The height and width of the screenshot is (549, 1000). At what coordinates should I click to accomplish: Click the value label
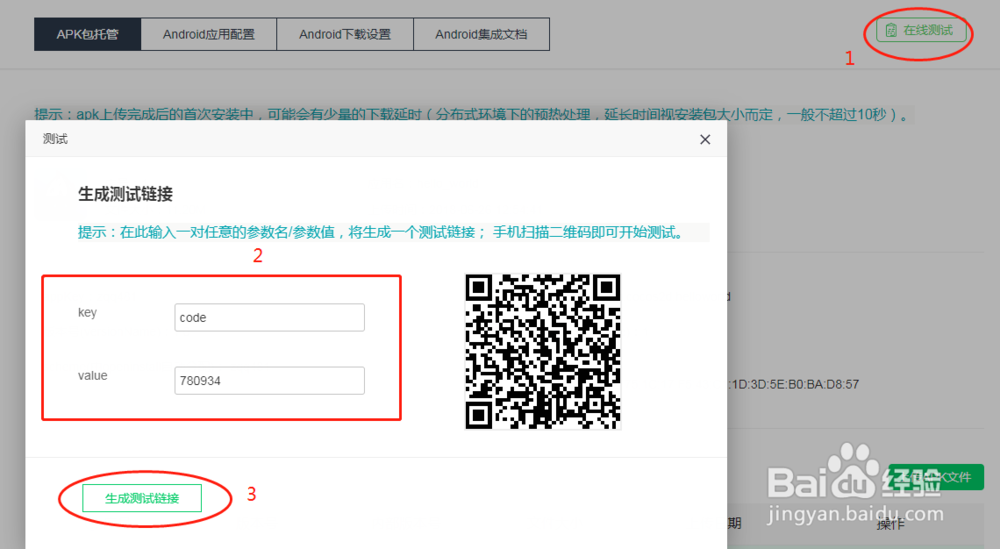[92, 376]
